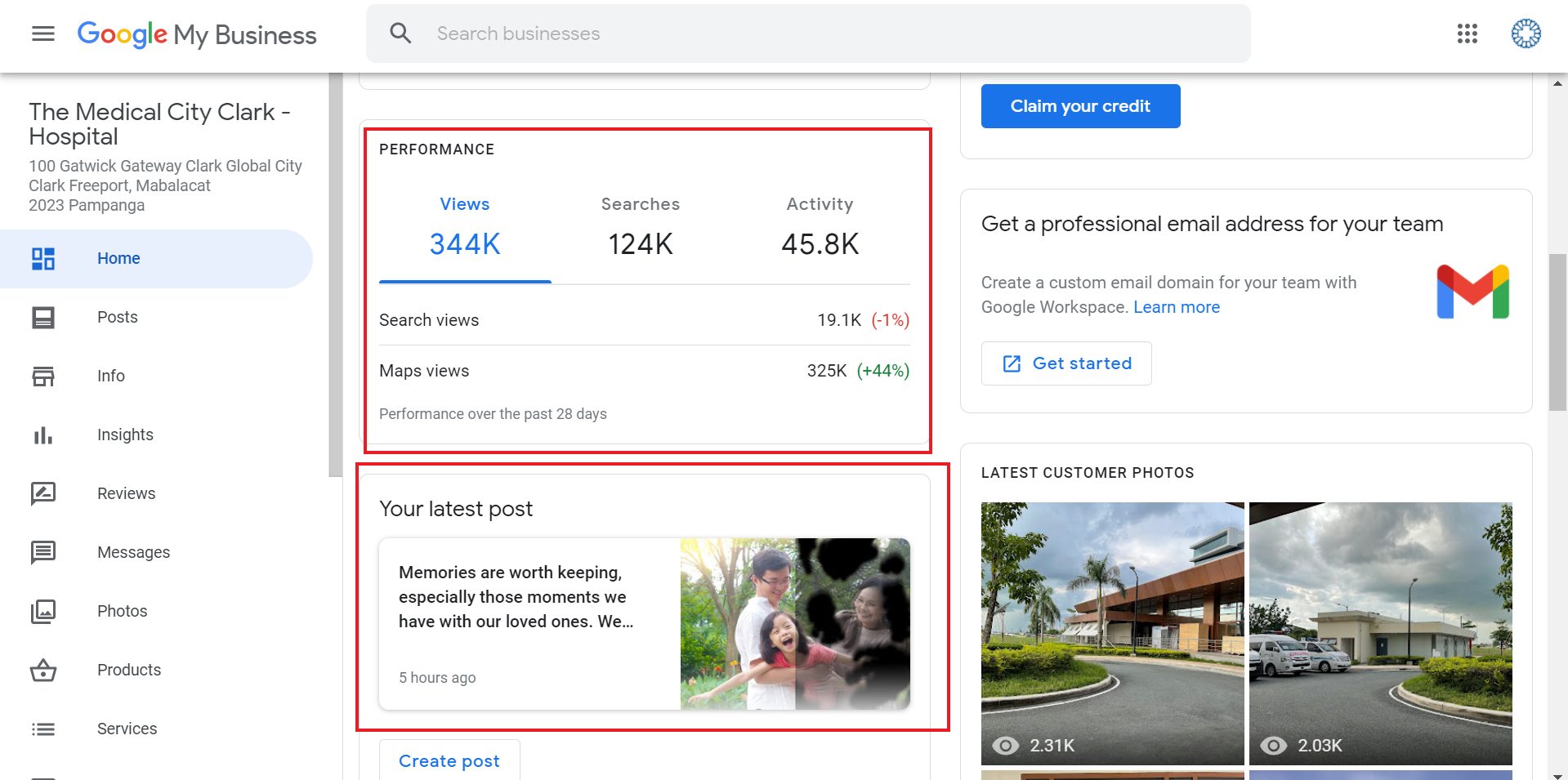The width and height of the screenshot is (1568, 780).
Task: Click the Insights bar chart icon
Action: (x=43, y=435)
